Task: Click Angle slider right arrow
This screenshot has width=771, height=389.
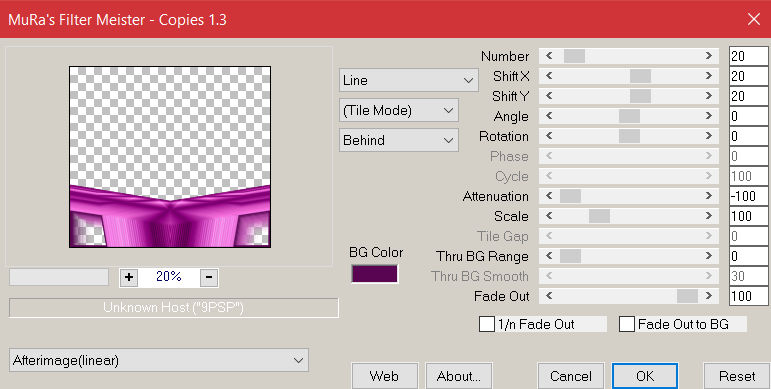Action: point(709,116)
